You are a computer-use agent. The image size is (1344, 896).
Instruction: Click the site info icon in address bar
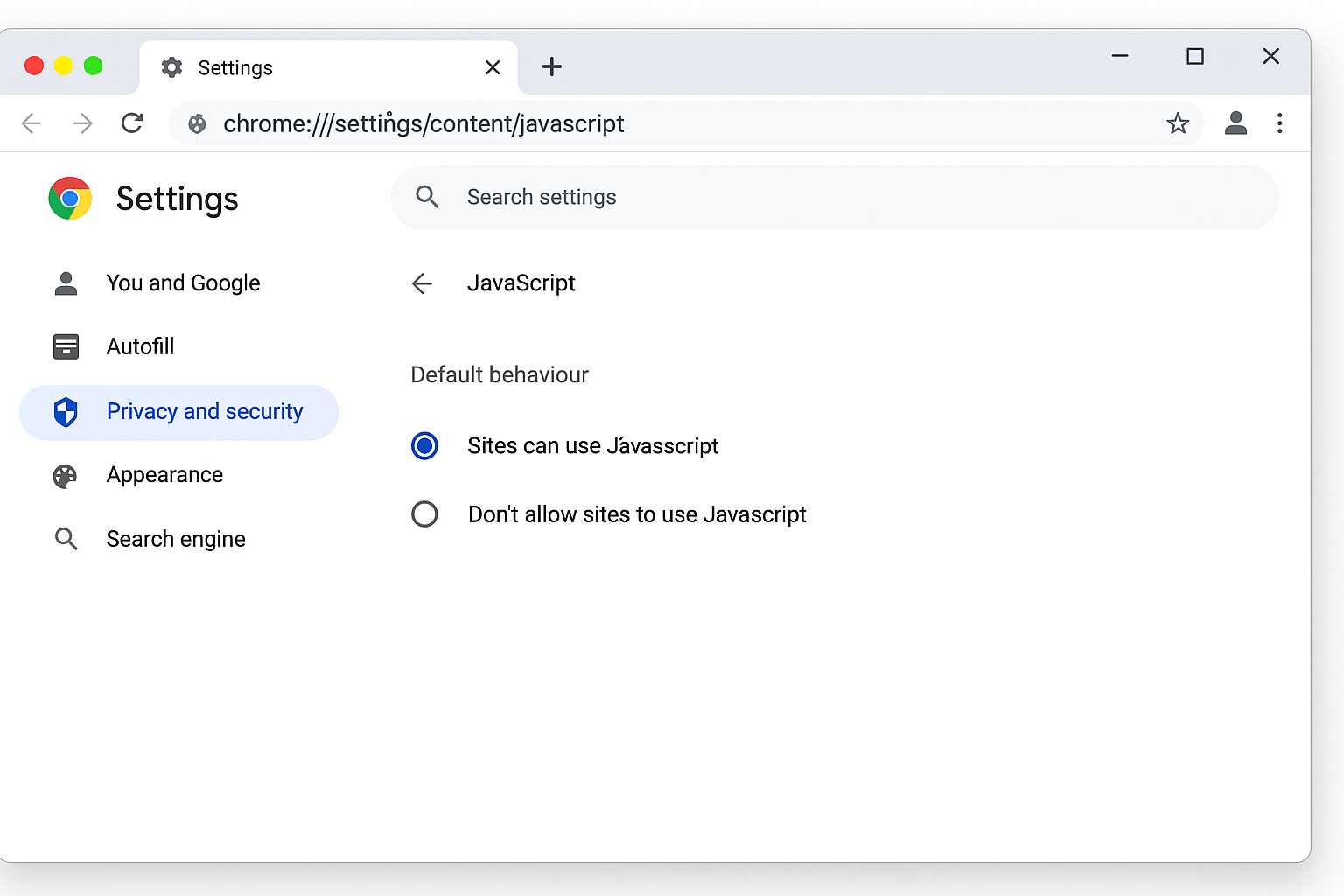pyautogui.click(x=196, y=123)
